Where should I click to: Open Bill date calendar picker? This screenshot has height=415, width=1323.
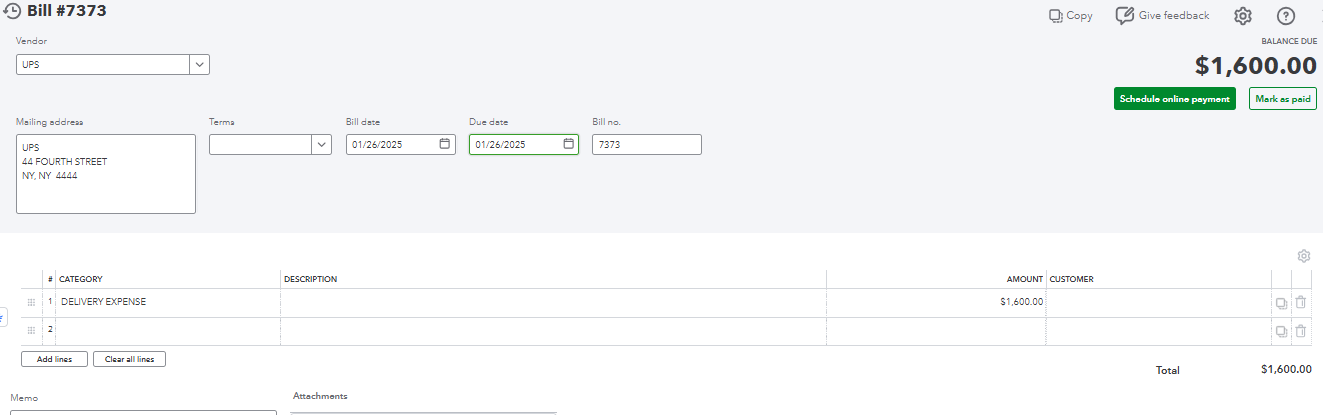pos(445,144)
